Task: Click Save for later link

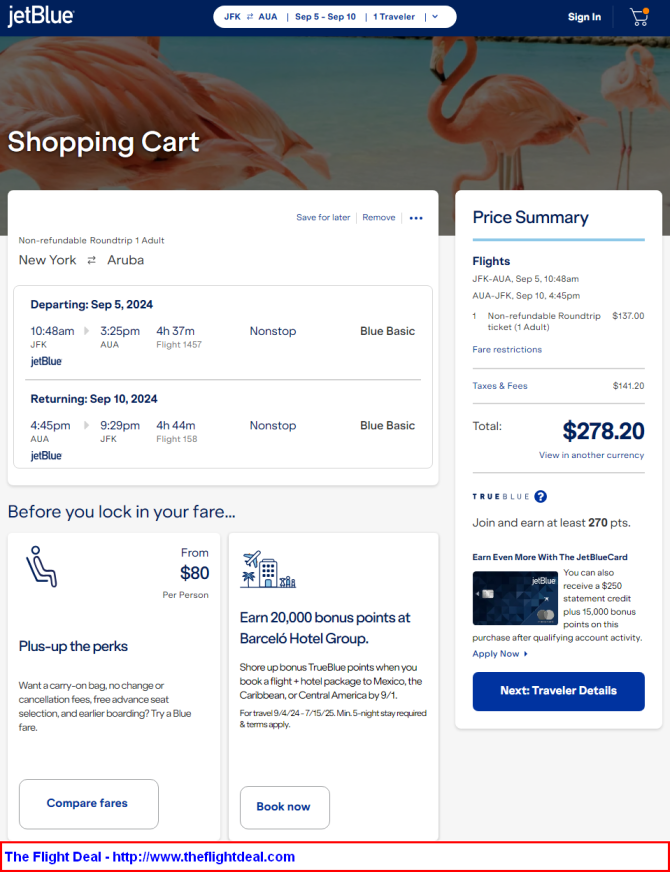Action: [323, 217]
